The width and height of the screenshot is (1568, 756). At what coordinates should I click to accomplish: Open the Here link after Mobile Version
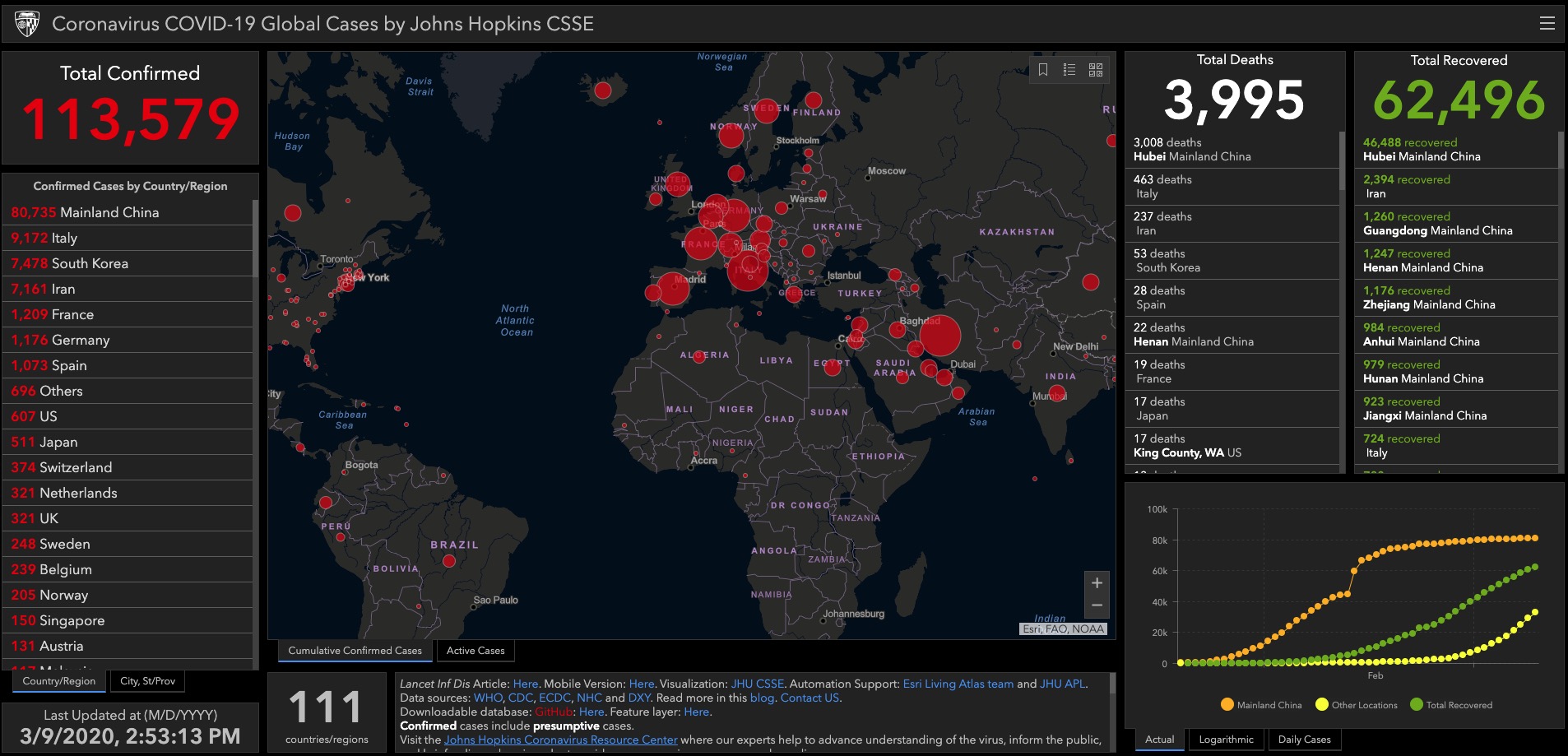[642, 684]
